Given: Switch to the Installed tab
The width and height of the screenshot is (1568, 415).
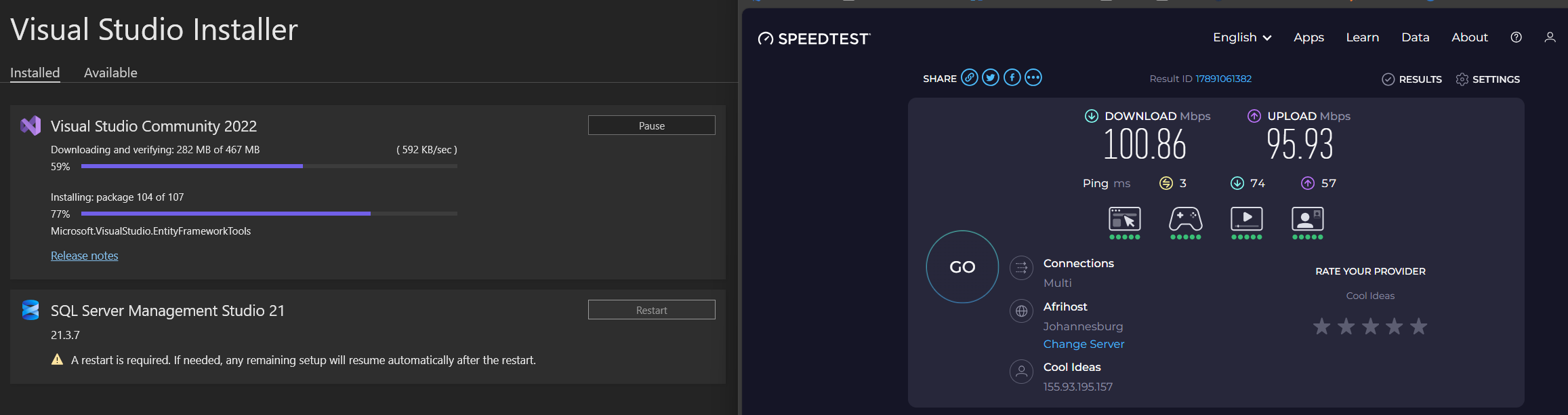Looking at the screenshot, I should coord(35,73).
